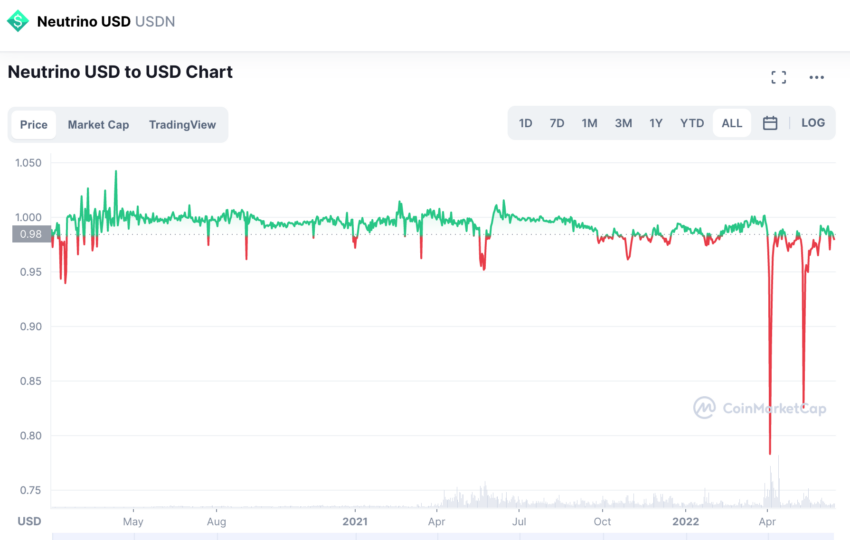
Task: Click the April 2022 price crash low point
Action: [770, 453]
